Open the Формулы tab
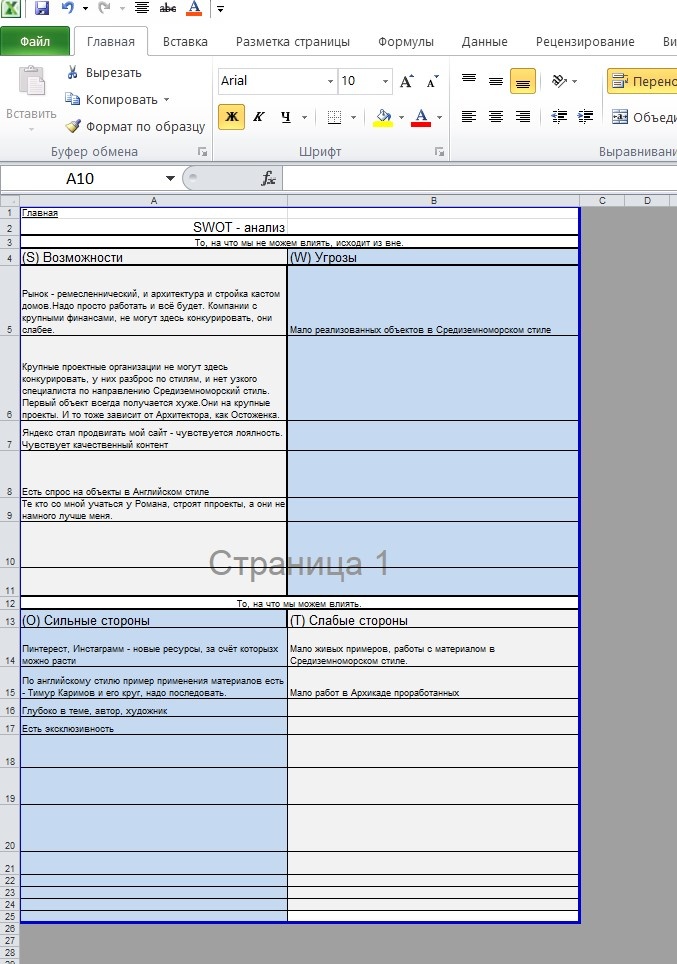The image size is (677, 964). pos(406,41)
